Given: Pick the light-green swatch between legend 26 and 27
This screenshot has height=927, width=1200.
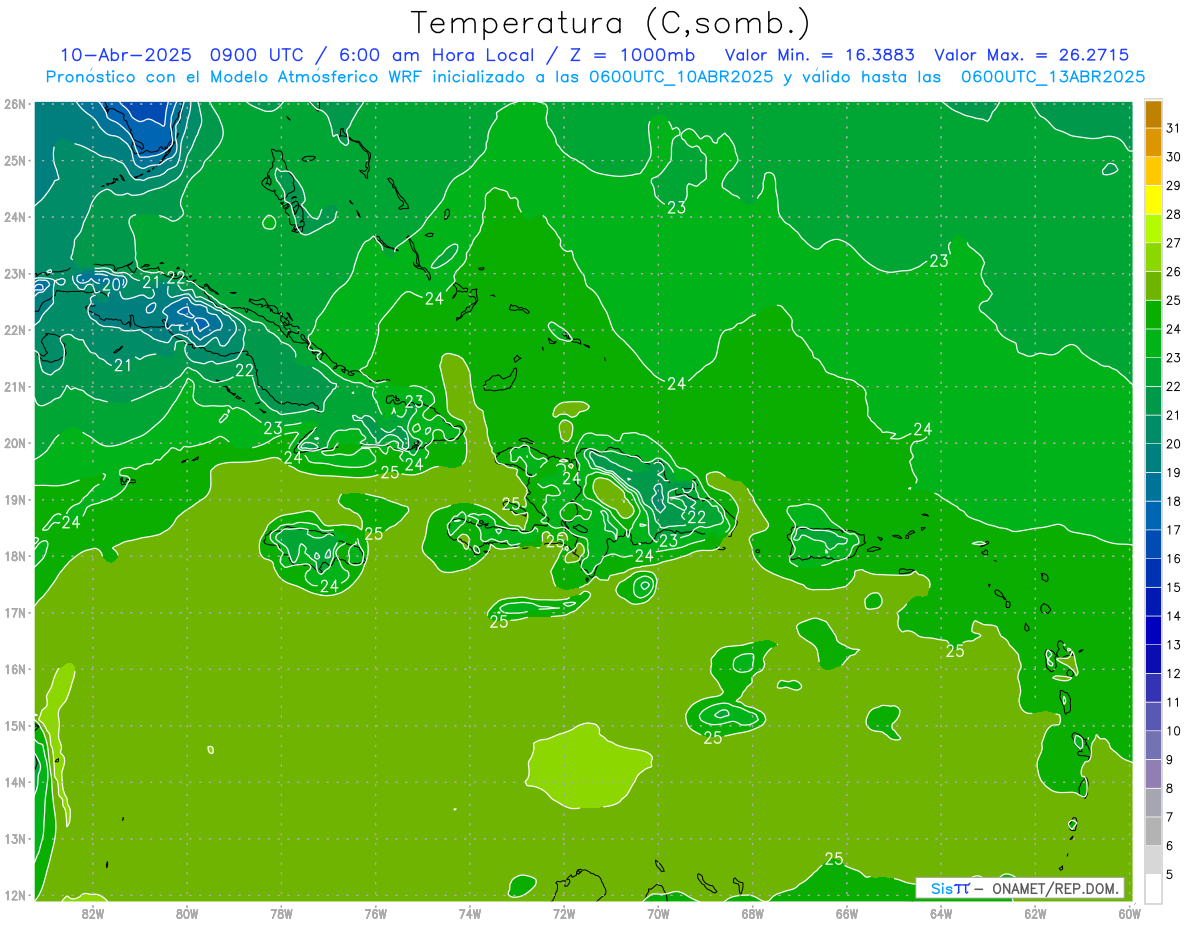Looking at the screenshot, I should point(1153,257).
